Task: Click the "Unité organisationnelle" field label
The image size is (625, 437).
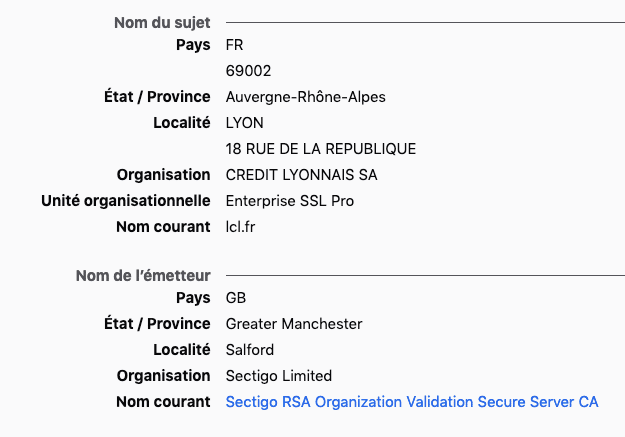Action: [x=126, y=201]
